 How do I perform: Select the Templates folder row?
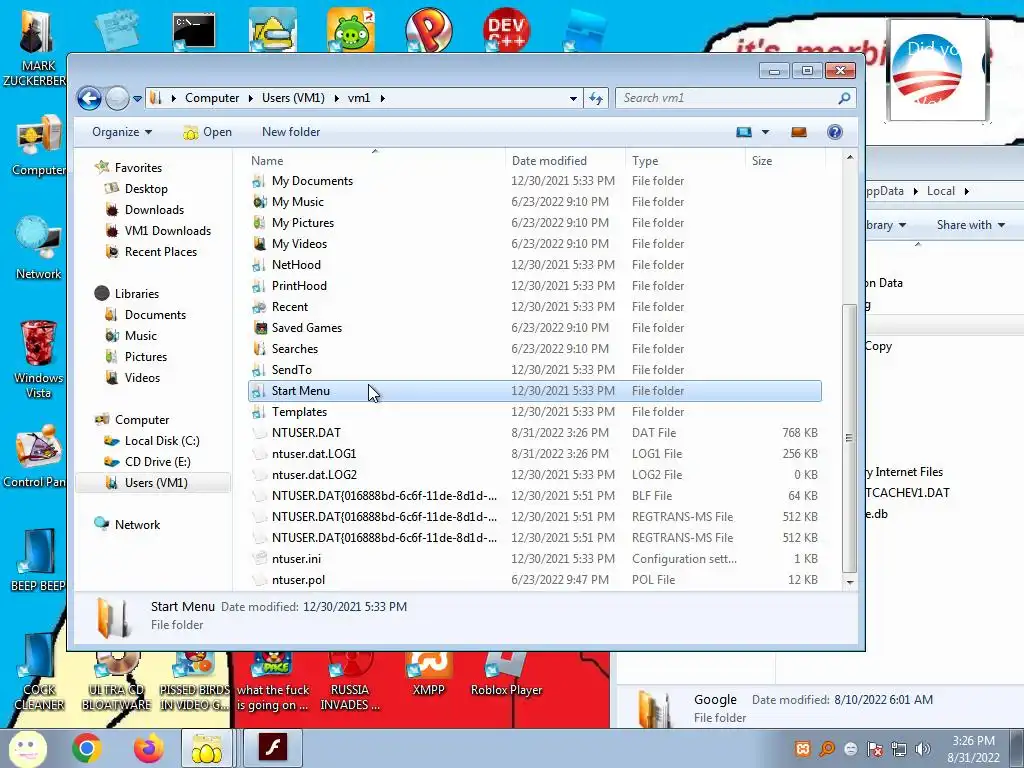535,411
